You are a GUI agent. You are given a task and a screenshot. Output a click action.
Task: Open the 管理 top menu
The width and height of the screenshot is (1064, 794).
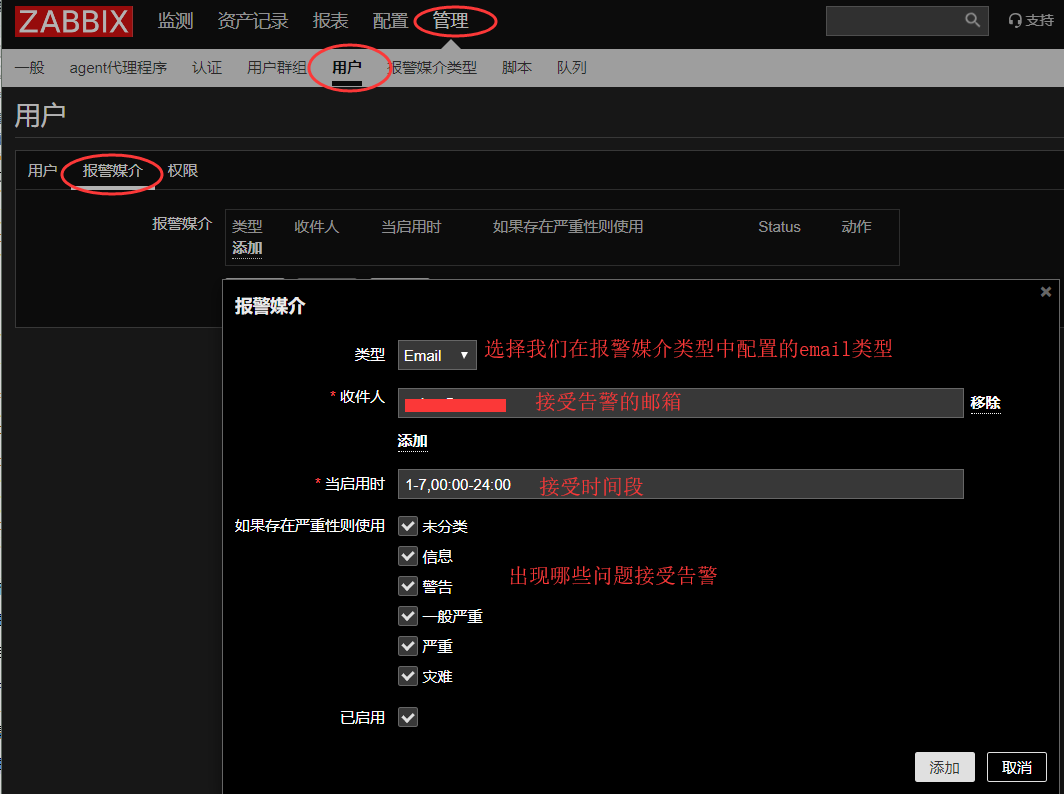tap(450, 21)
